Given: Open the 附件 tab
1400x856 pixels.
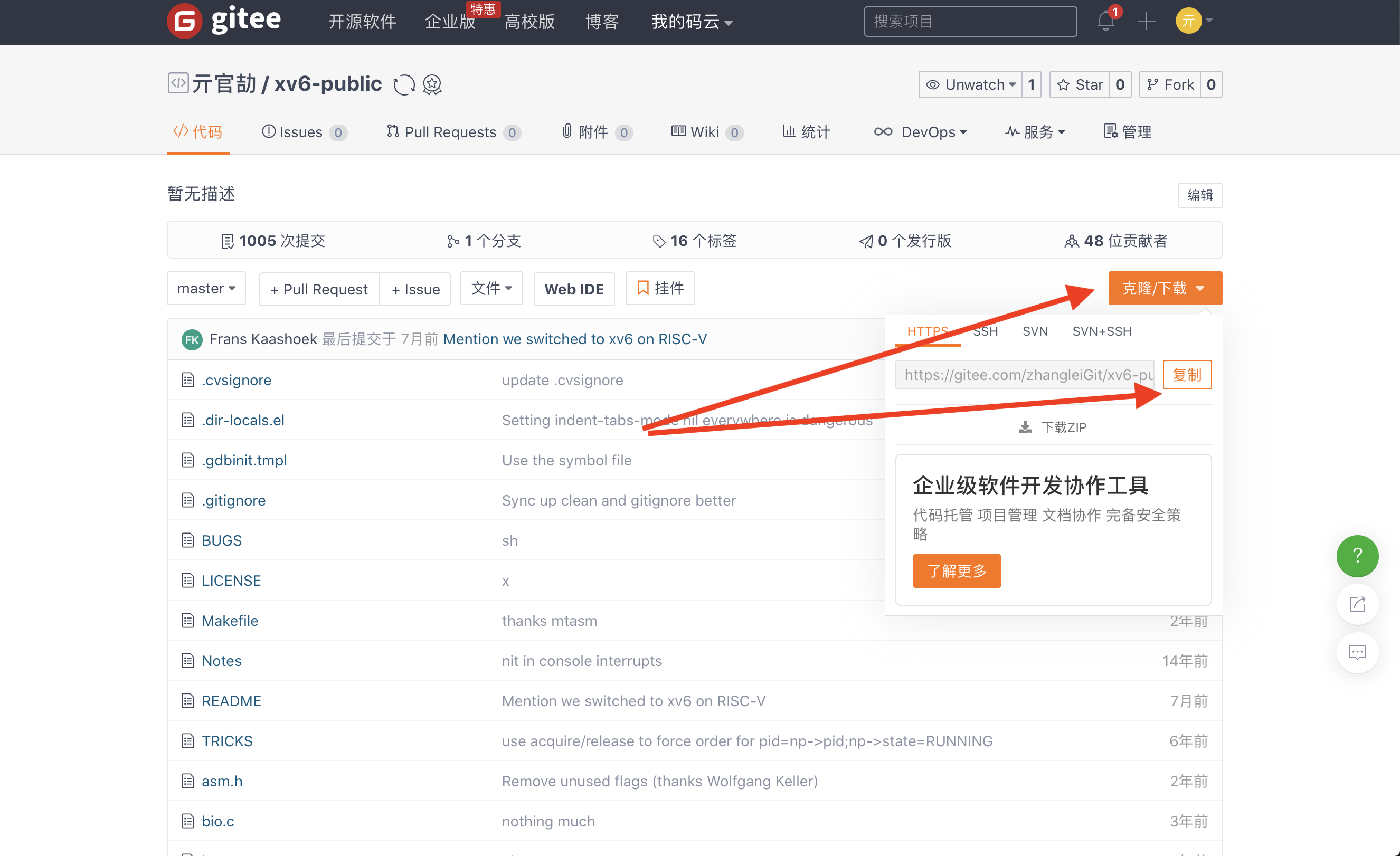Looking at the screenshot, I should point(597,132).
